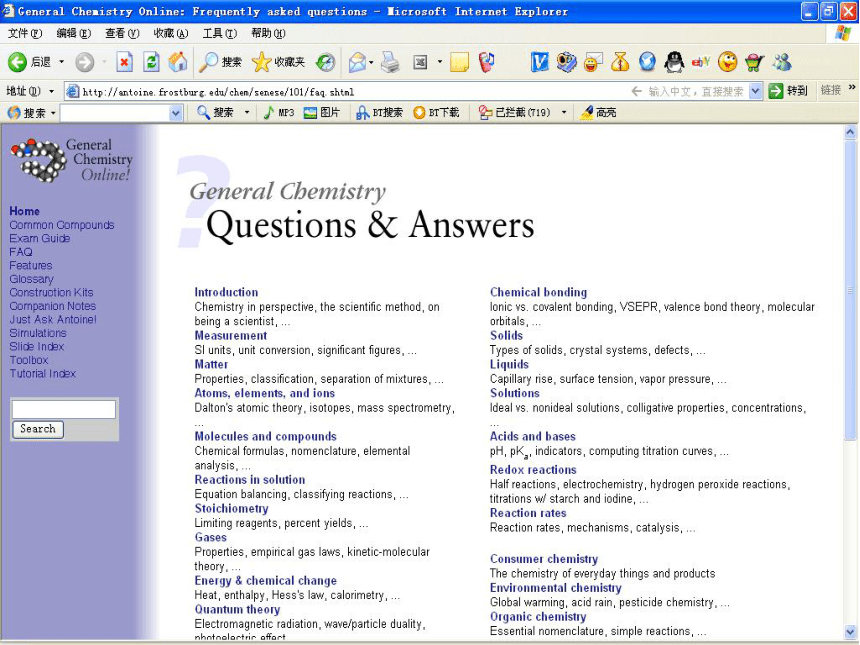Open the Back button history dropdown arrow
This screenshot has width=860, height=645.
[61, 62]
